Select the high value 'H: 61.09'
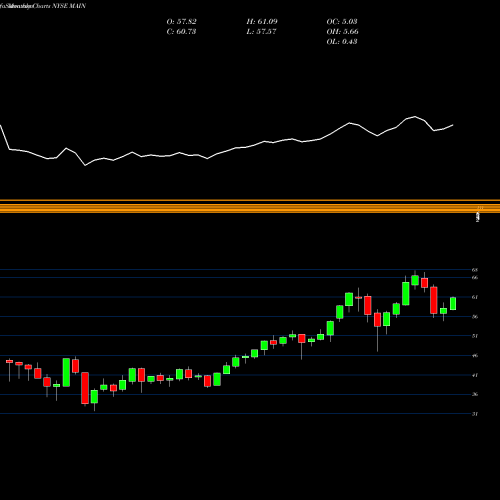The width and height of the screenshot is (500, 500). (262, 22)
